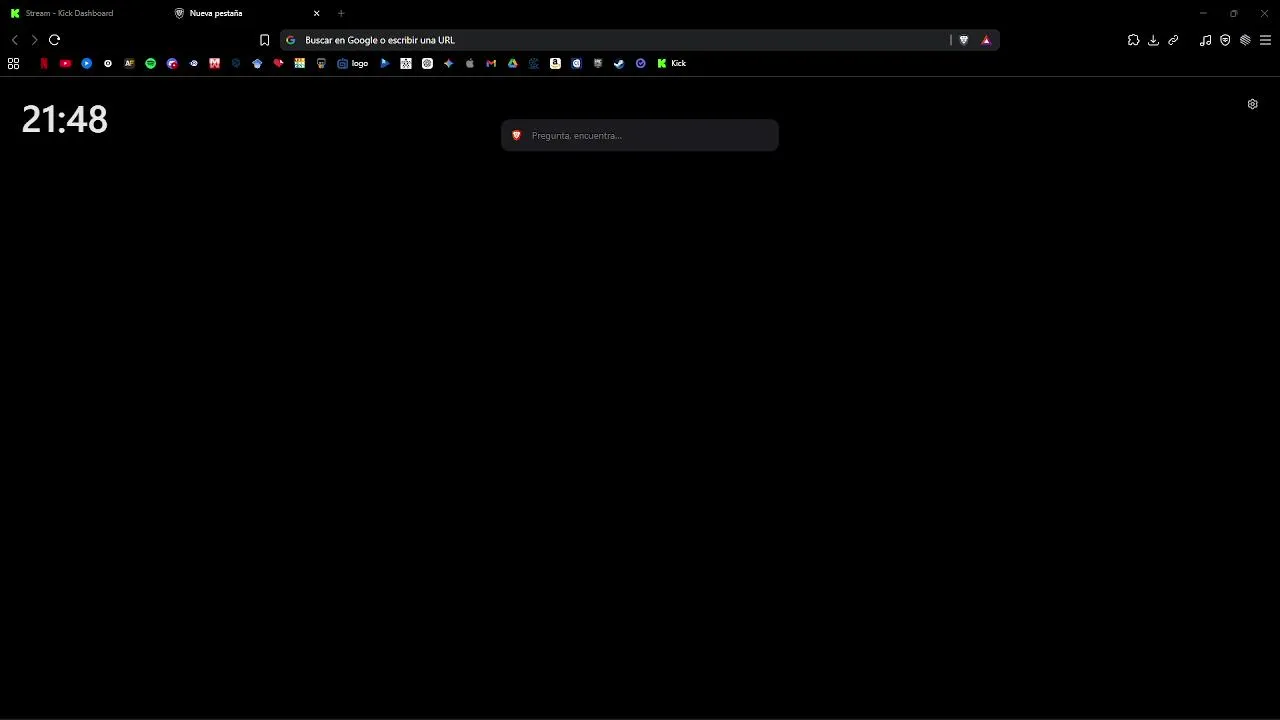Go back to previous page

point(14,40)
